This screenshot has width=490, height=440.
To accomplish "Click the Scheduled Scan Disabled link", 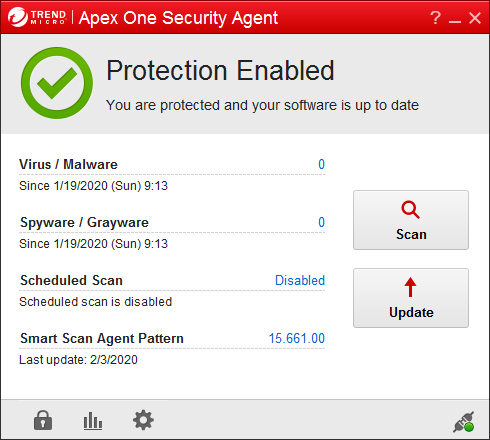I will tap(300, 280).
